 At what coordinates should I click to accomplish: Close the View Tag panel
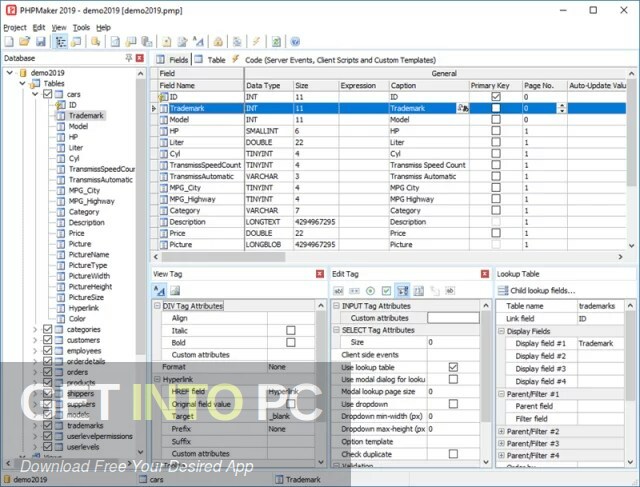320,274
